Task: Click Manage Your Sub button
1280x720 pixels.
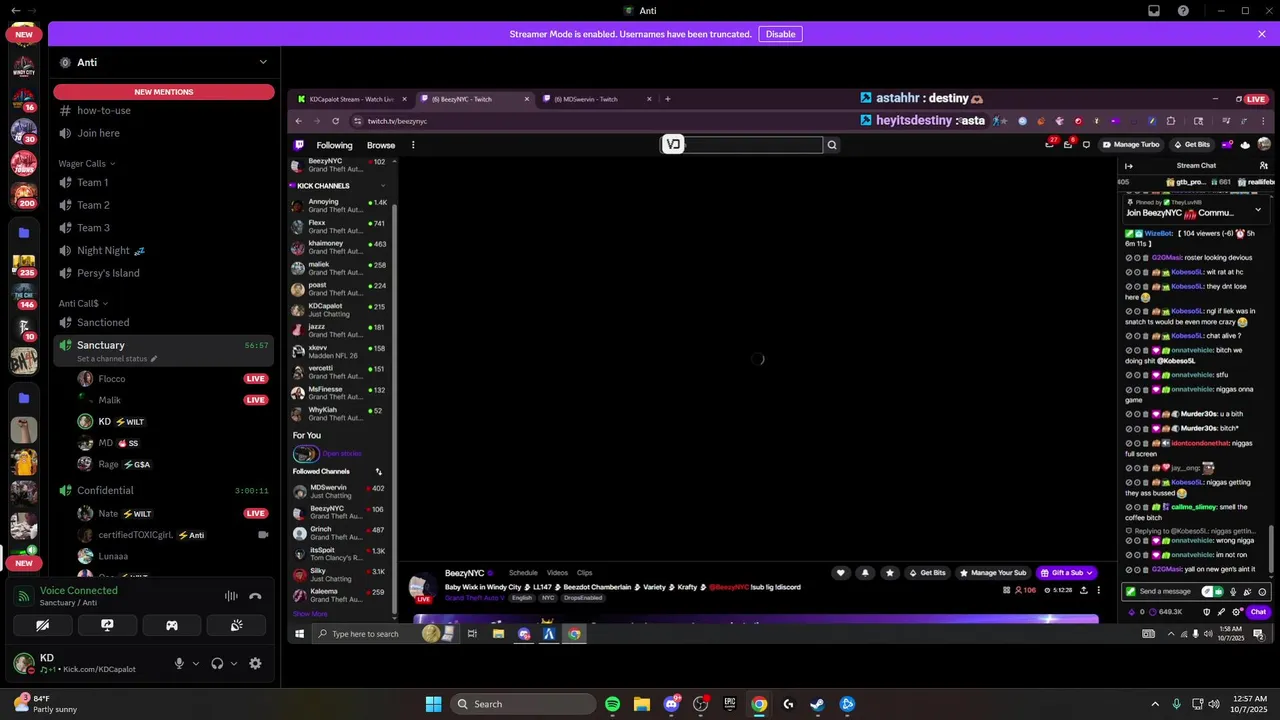Action: pos(992,573)
